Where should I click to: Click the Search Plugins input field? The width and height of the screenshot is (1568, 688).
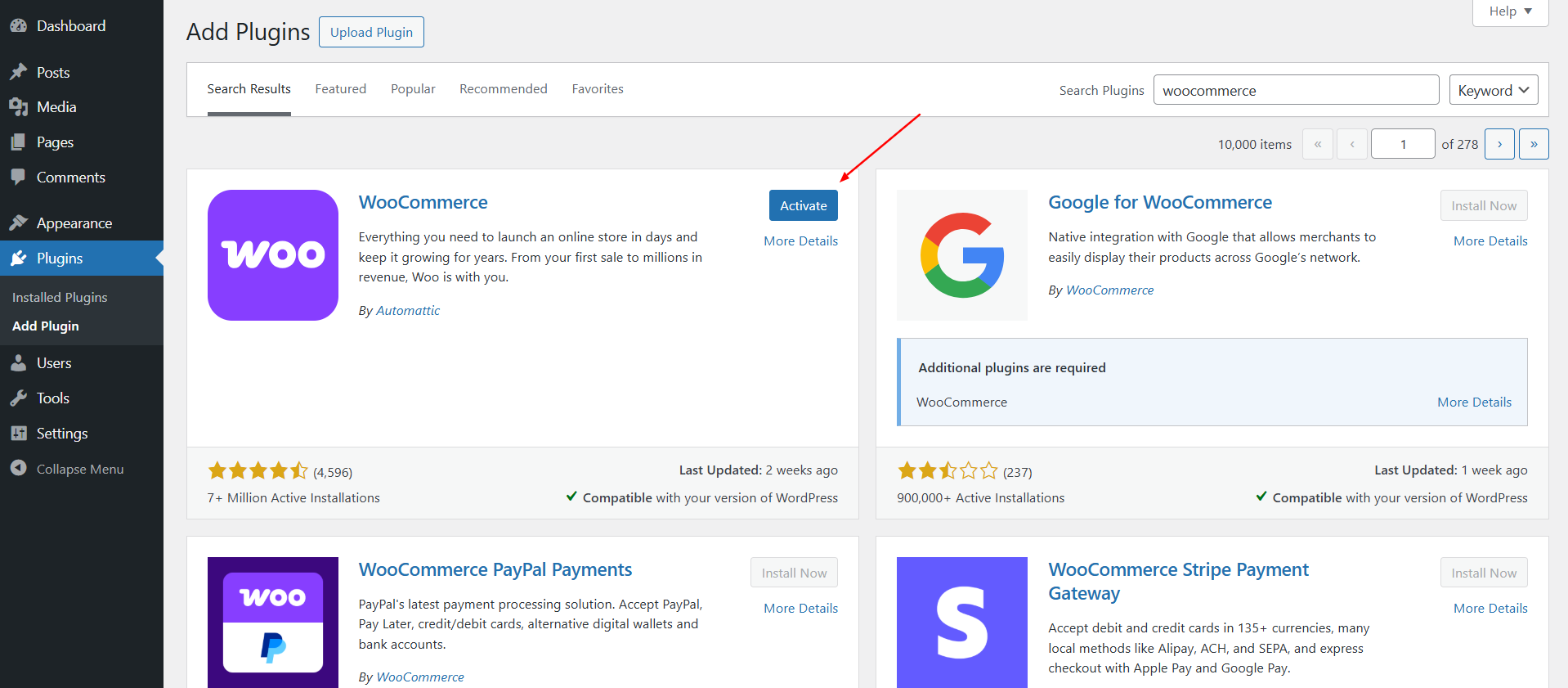pyautogui.click(x=1296, y=90)
